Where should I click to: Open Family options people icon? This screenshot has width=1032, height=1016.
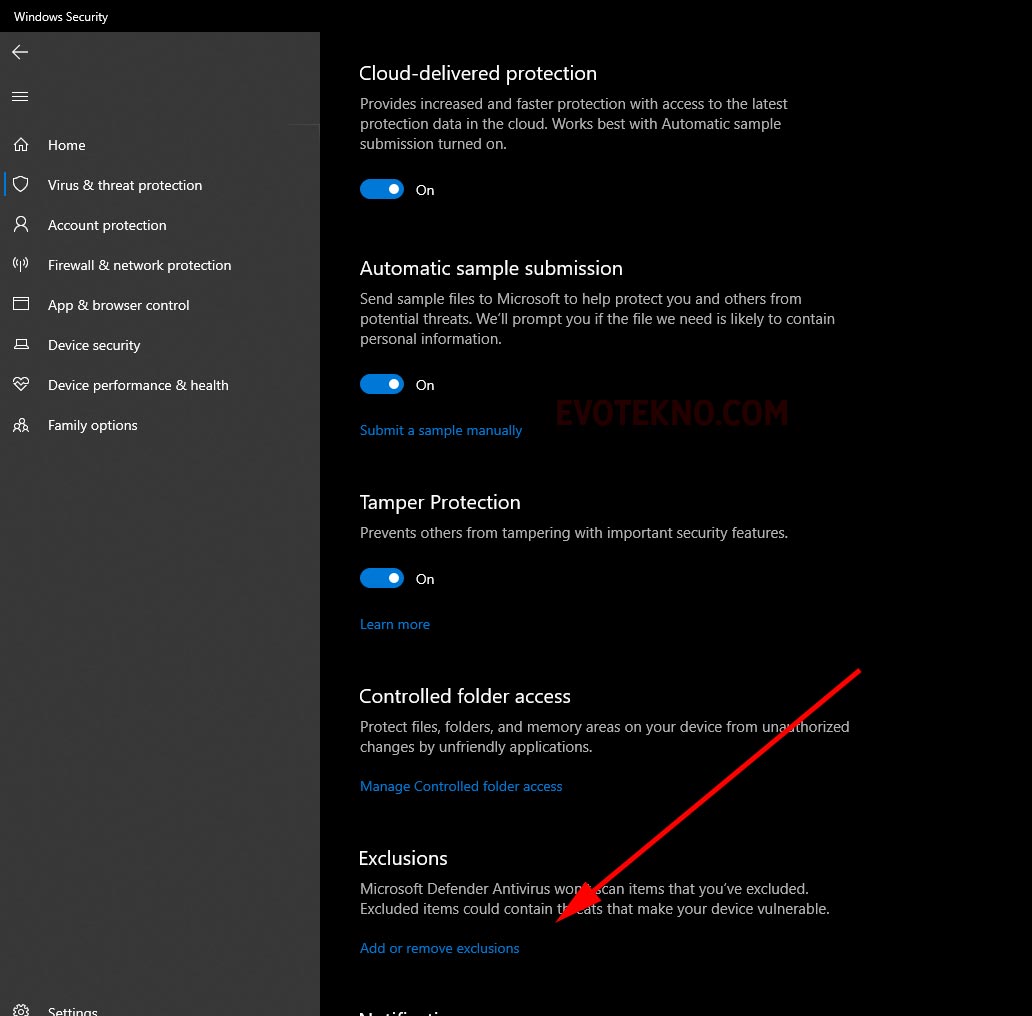21,425
